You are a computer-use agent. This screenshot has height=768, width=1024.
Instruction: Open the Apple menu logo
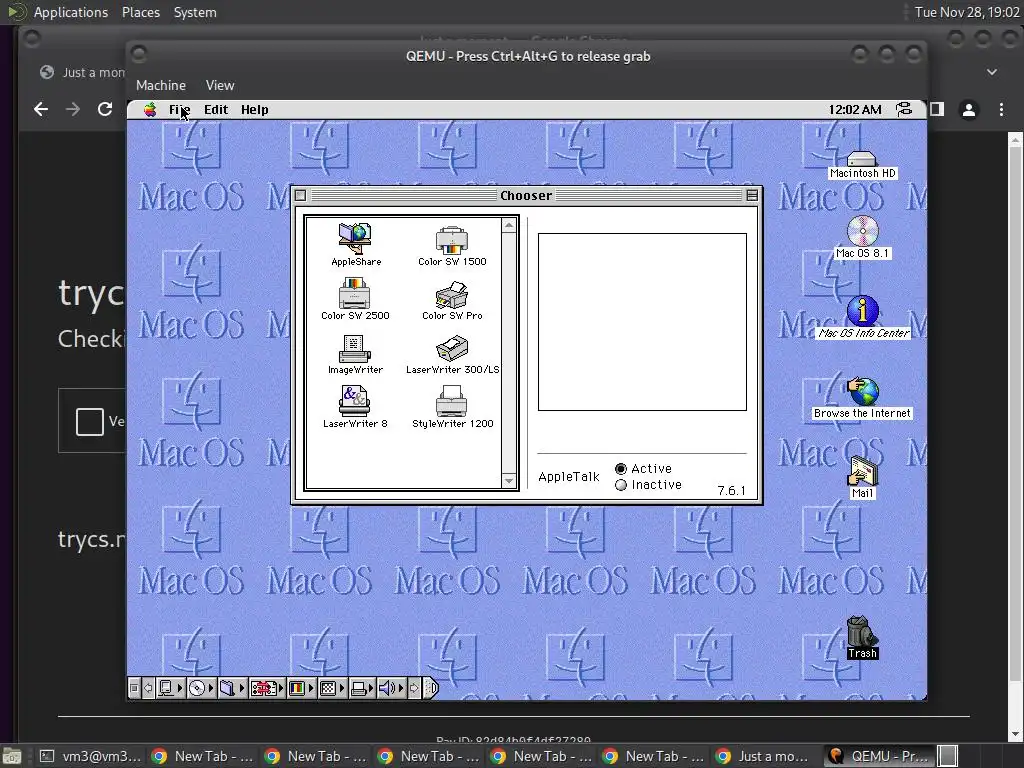[x=150, y=110]
